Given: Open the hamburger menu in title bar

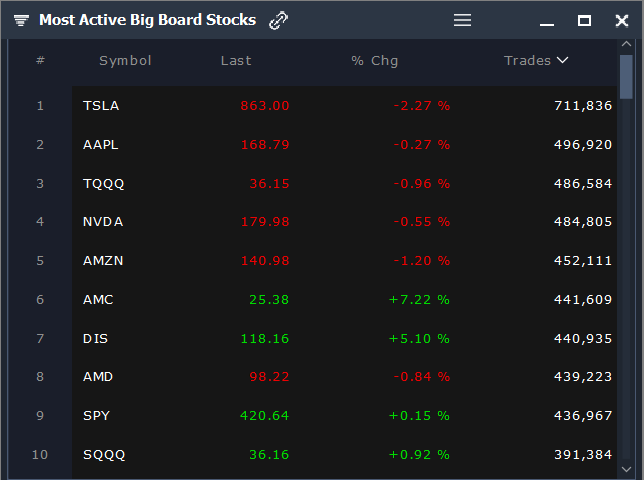Looking at the screenshot, I should pyautogui.click(x=462, y=20).
